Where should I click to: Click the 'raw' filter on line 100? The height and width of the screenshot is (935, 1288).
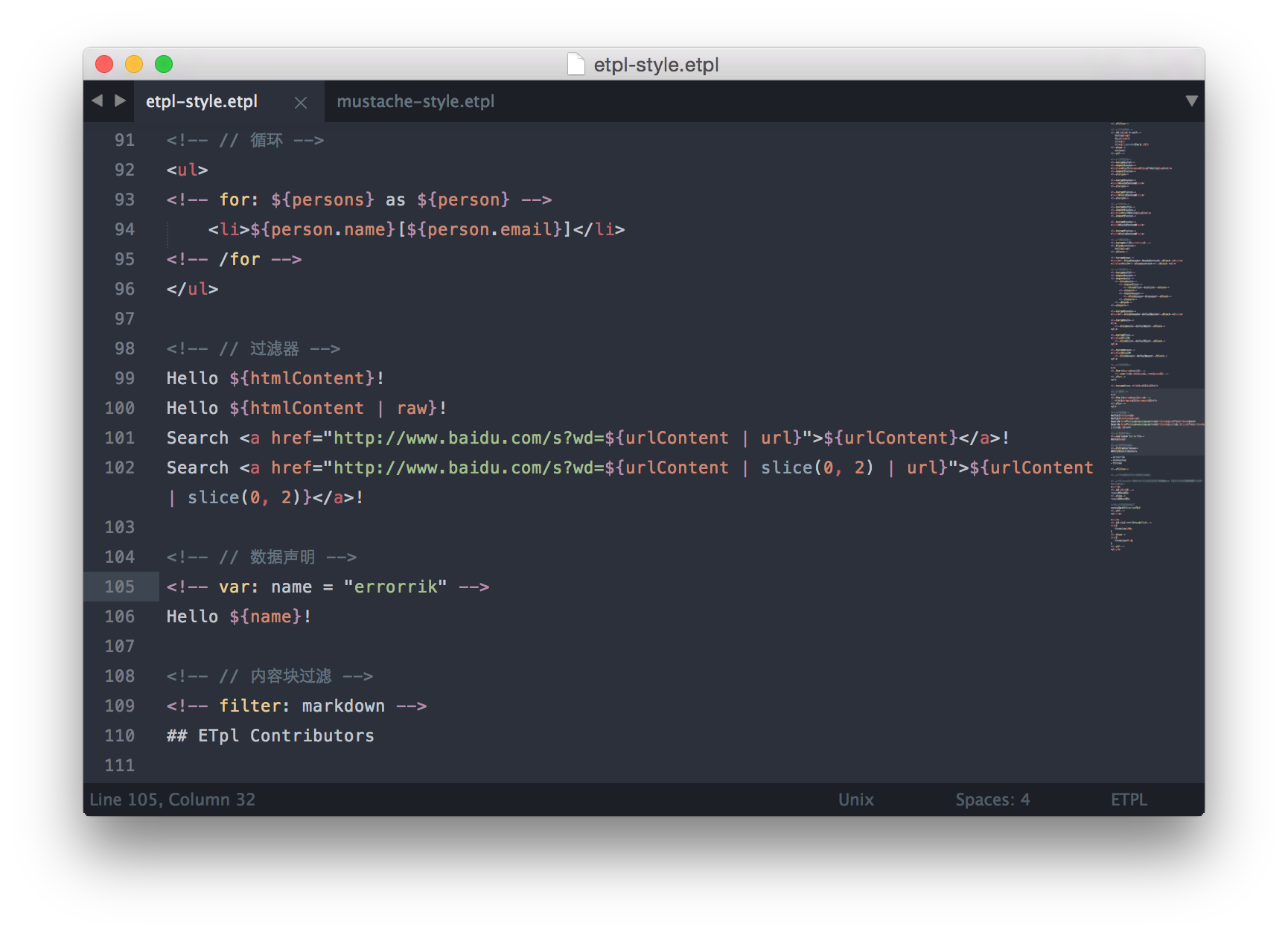(412, 408)
